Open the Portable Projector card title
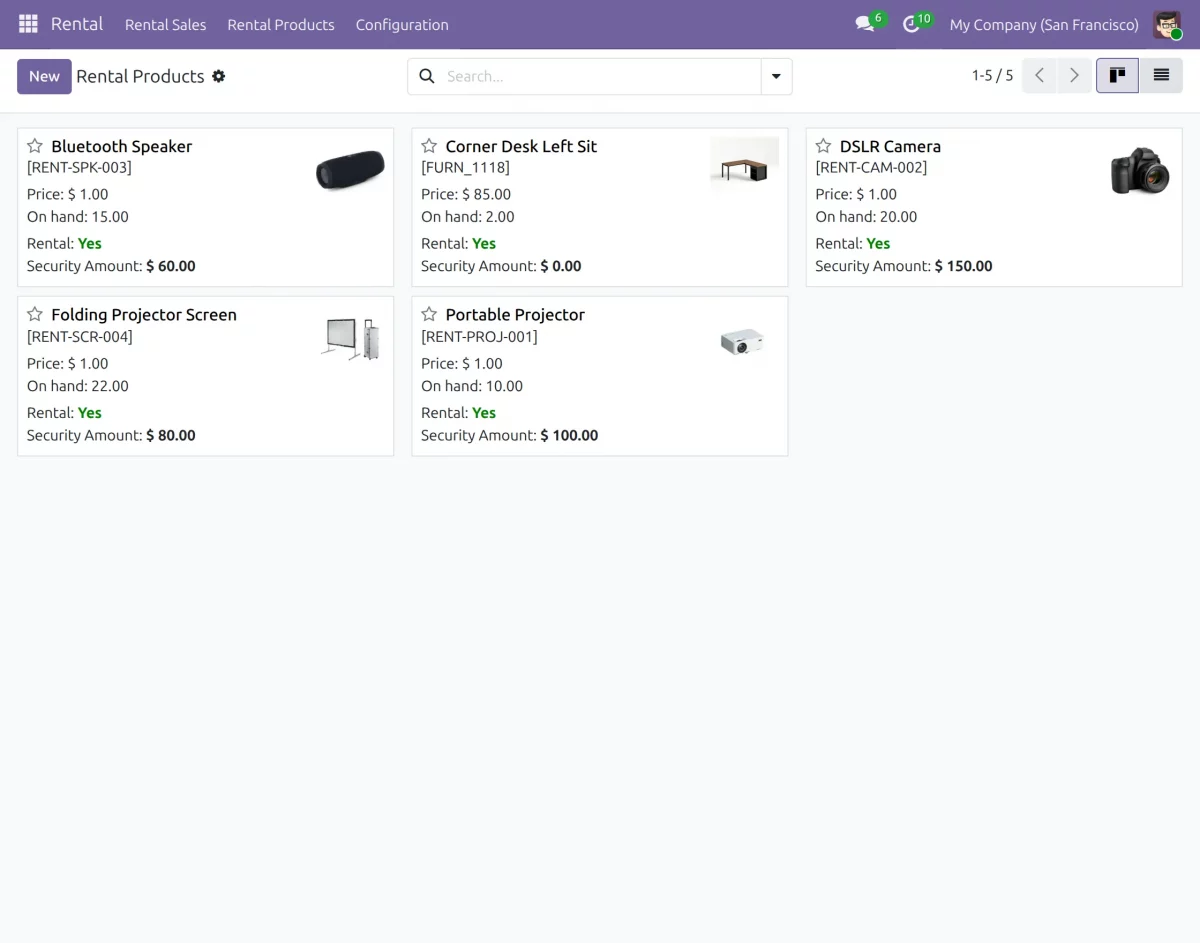 515,314
